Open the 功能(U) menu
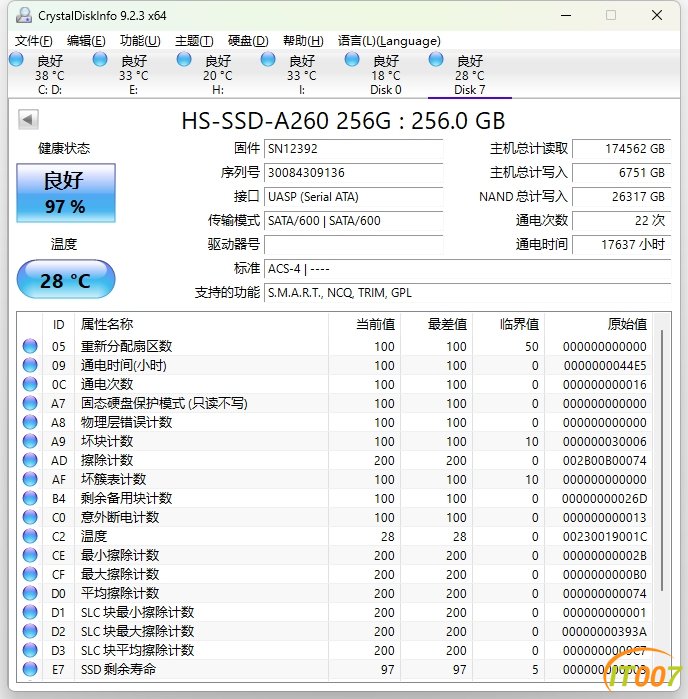 pyautogui.click(x=140, y=41)
